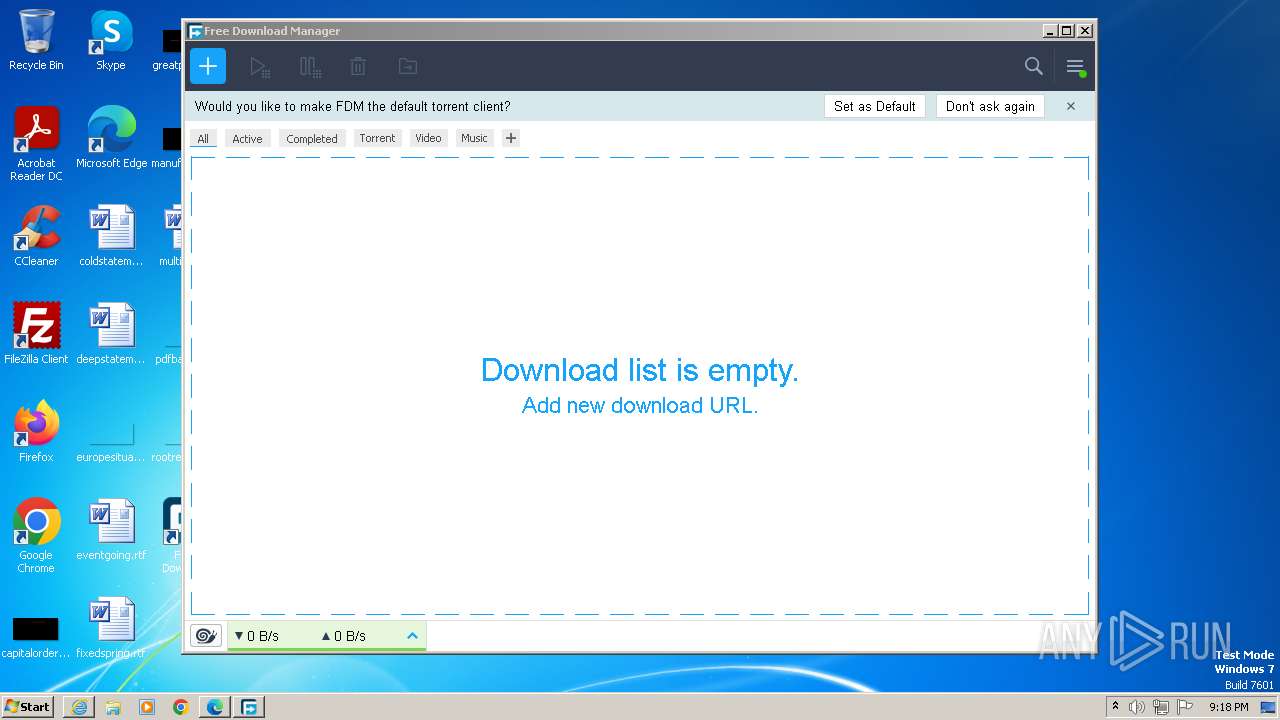Open CCleaner desktop shortcut

[x=36, y=236]
